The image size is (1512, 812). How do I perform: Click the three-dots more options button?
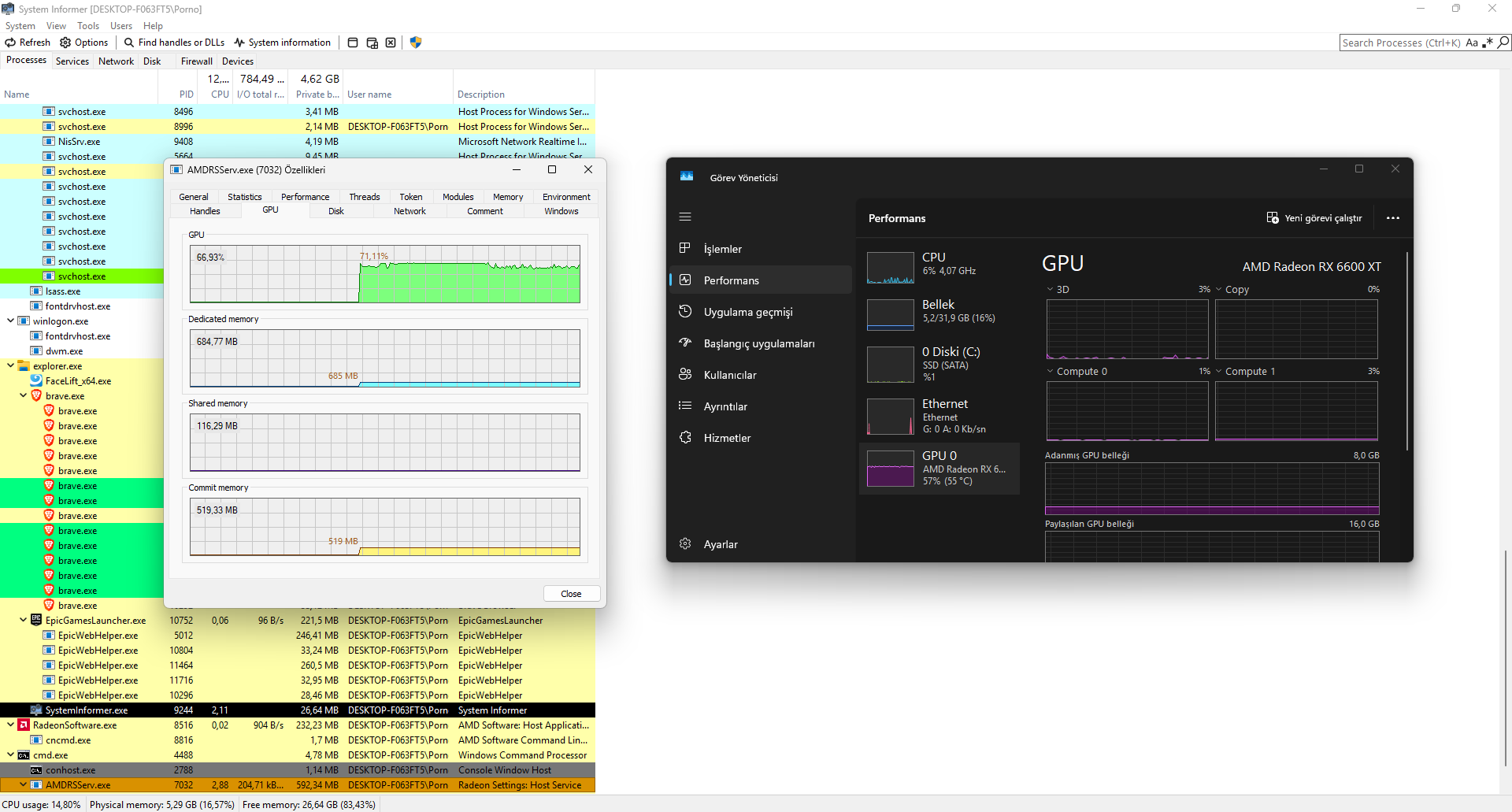(x=1393, y=218)
